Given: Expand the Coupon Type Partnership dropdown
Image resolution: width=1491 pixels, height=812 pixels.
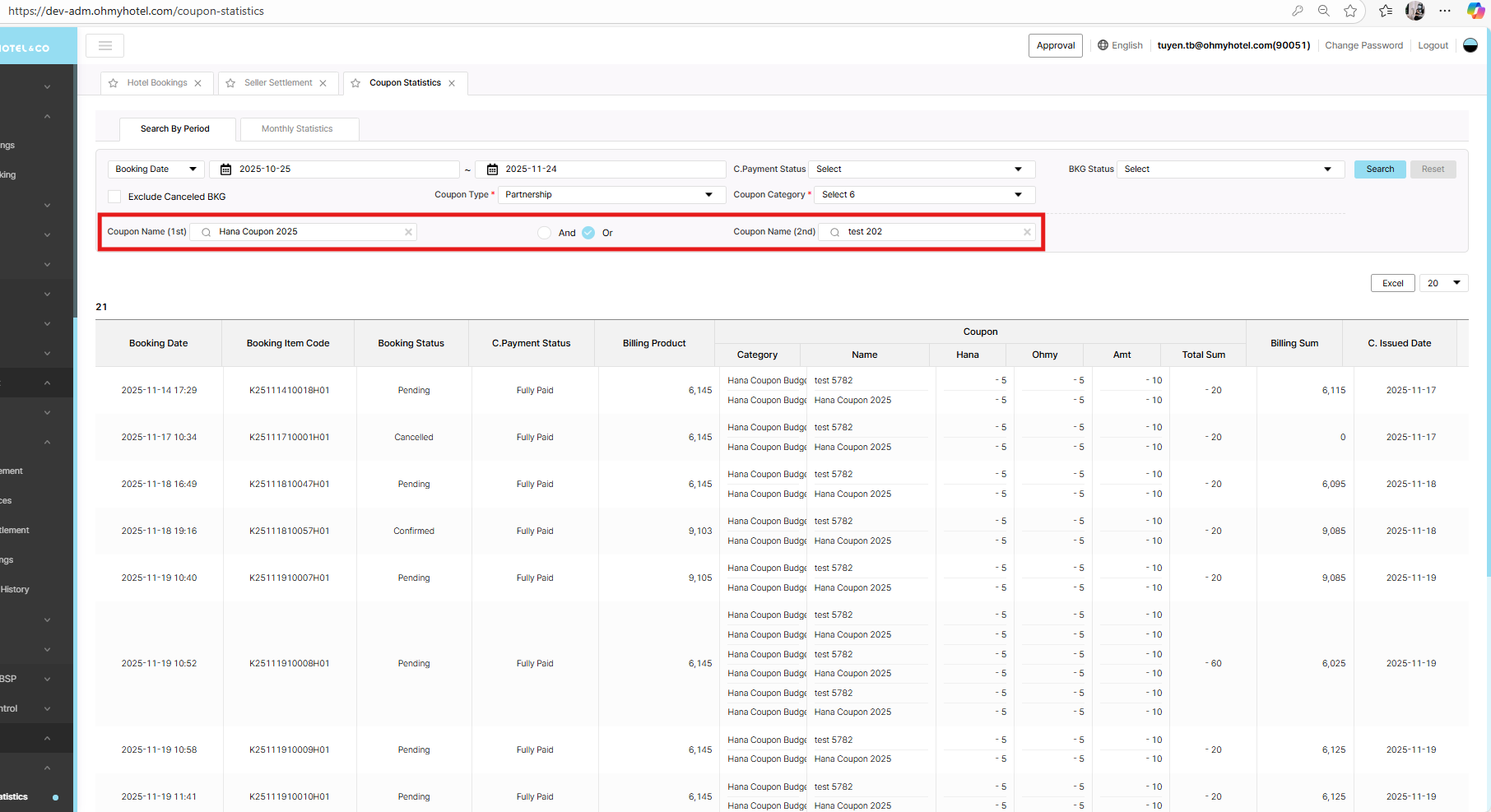Looking at the screenshot, I should point(611,195).
